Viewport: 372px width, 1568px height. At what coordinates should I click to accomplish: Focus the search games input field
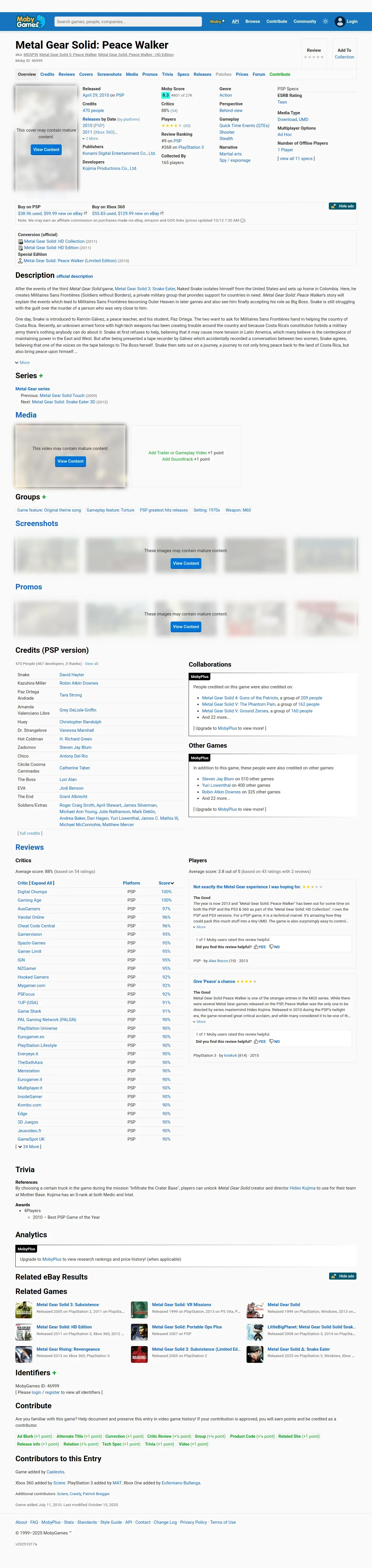(x=128, y=21)
